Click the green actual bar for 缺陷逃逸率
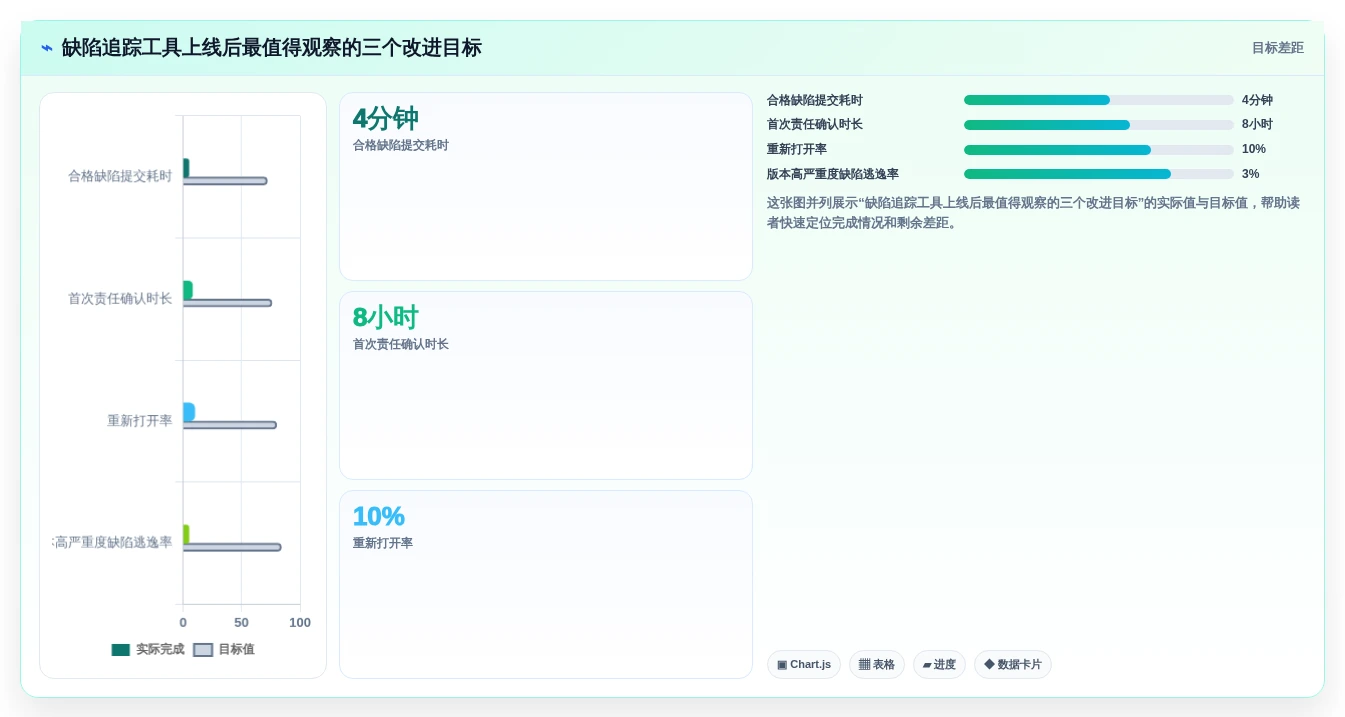Screen dimensions: 1345x717 coord(186,534)
